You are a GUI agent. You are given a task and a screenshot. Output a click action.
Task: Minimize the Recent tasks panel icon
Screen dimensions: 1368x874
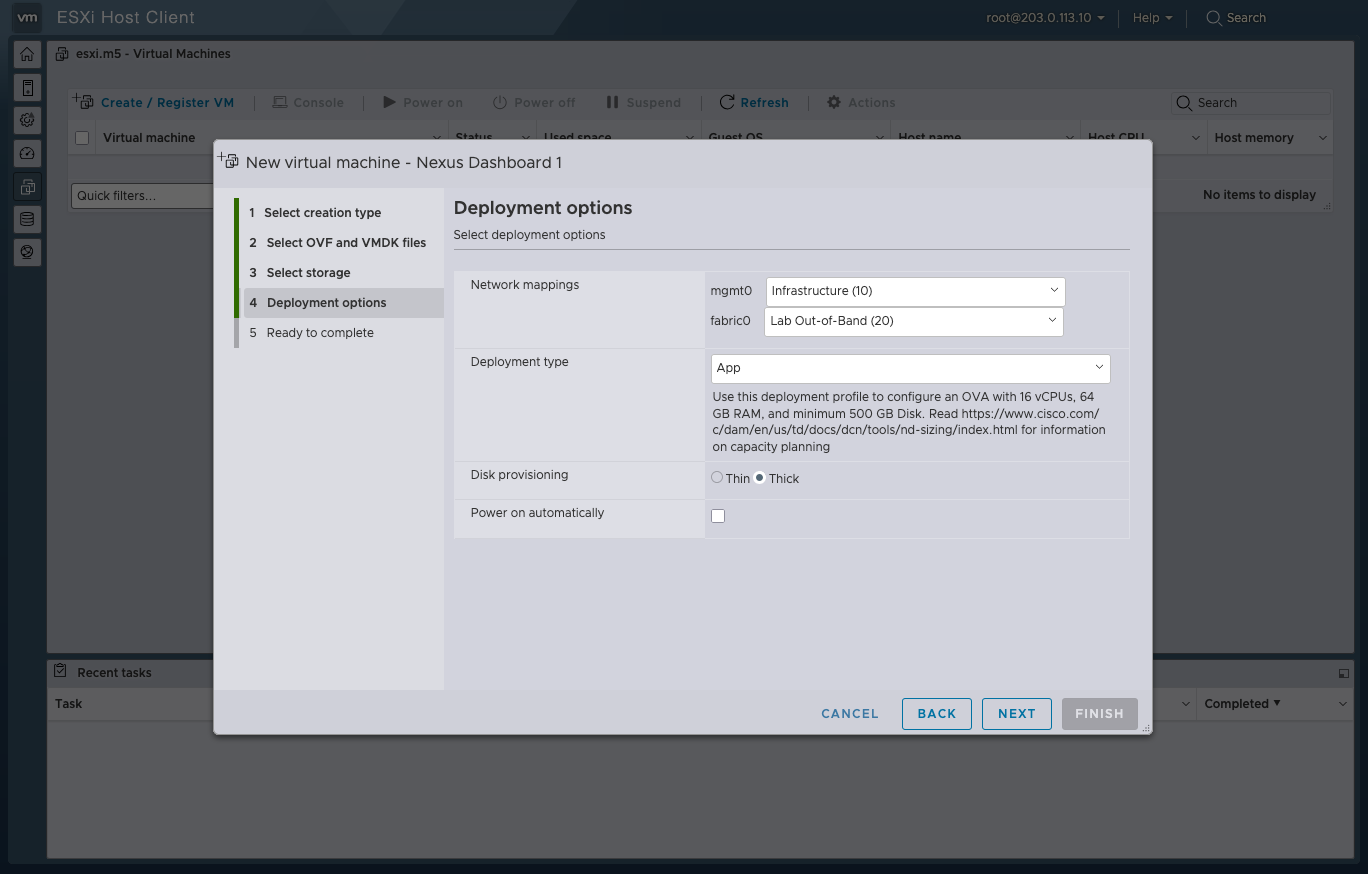coord(1343,673)
